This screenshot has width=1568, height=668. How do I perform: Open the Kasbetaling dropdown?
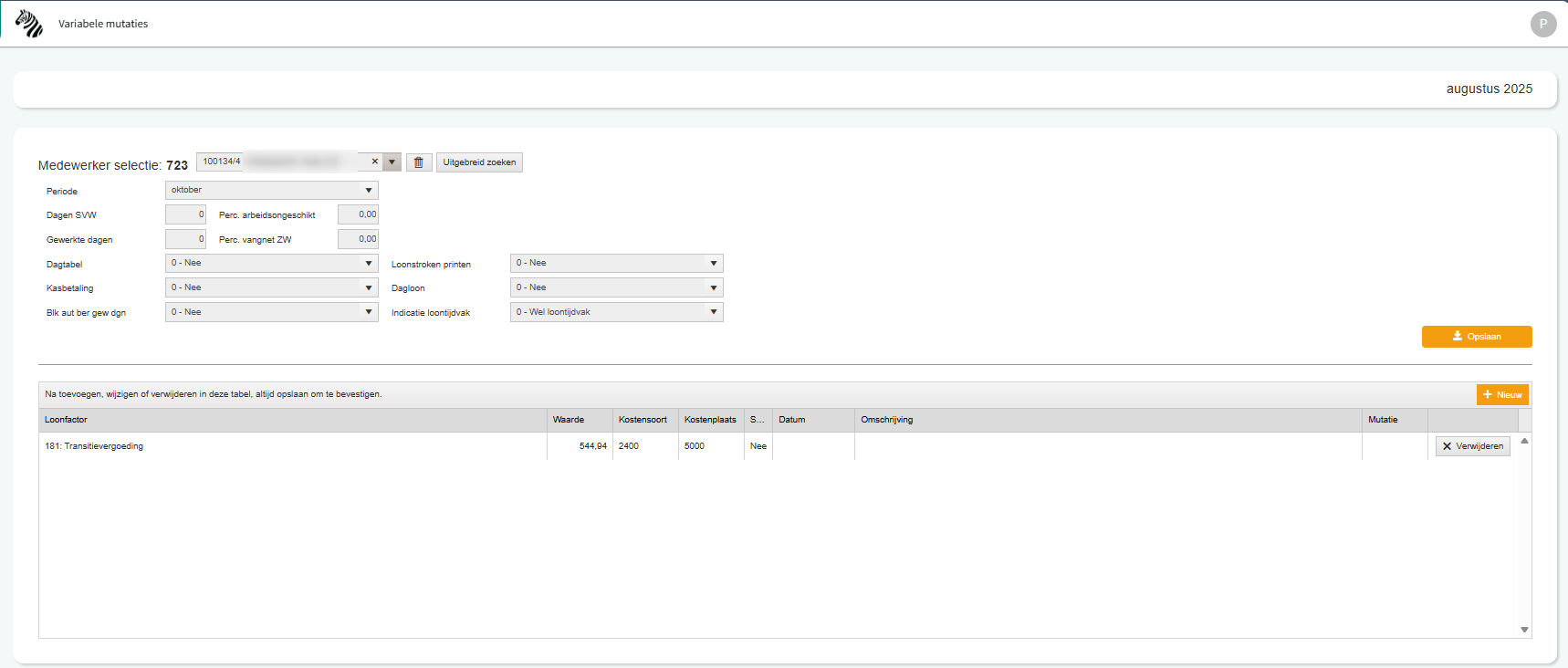(x=271, y=287)
